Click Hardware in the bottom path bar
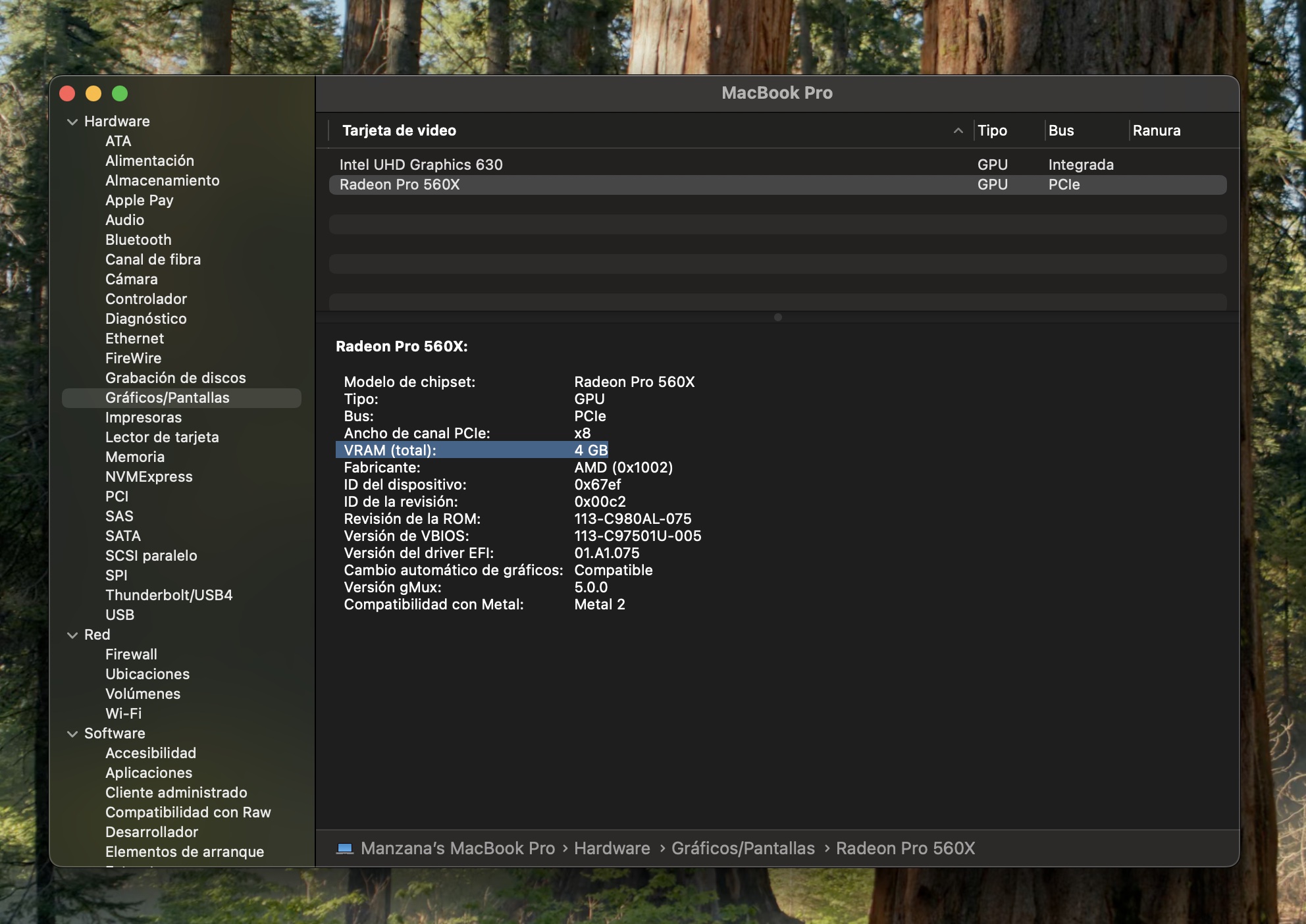This screenshot has width=1306, height=924. point(612,848)
